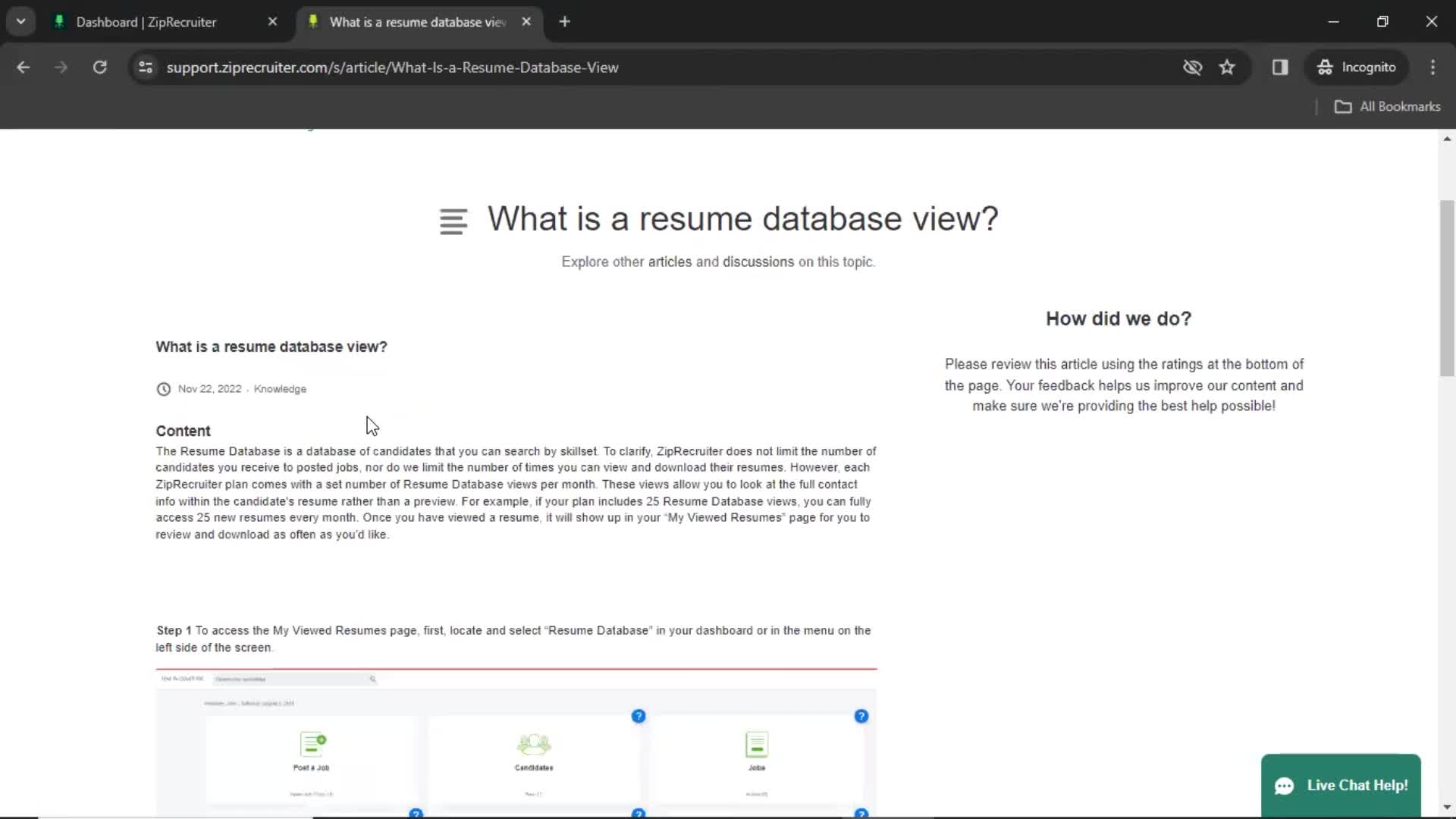Close the Dashboard | ZipRecruiter tab
This screenshot has height=819, width=1456.
(272, 22)
